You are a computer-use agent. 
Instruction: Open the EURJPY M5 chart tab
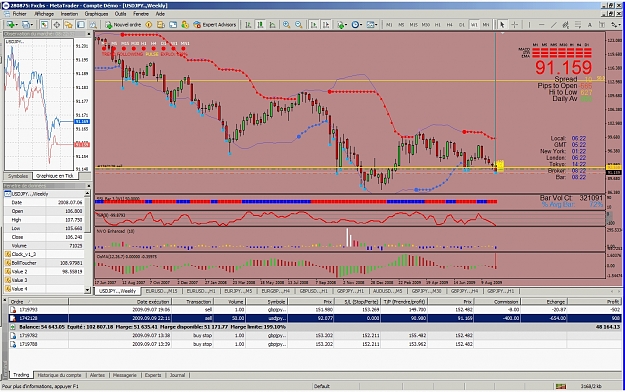[x=238, y=291]
